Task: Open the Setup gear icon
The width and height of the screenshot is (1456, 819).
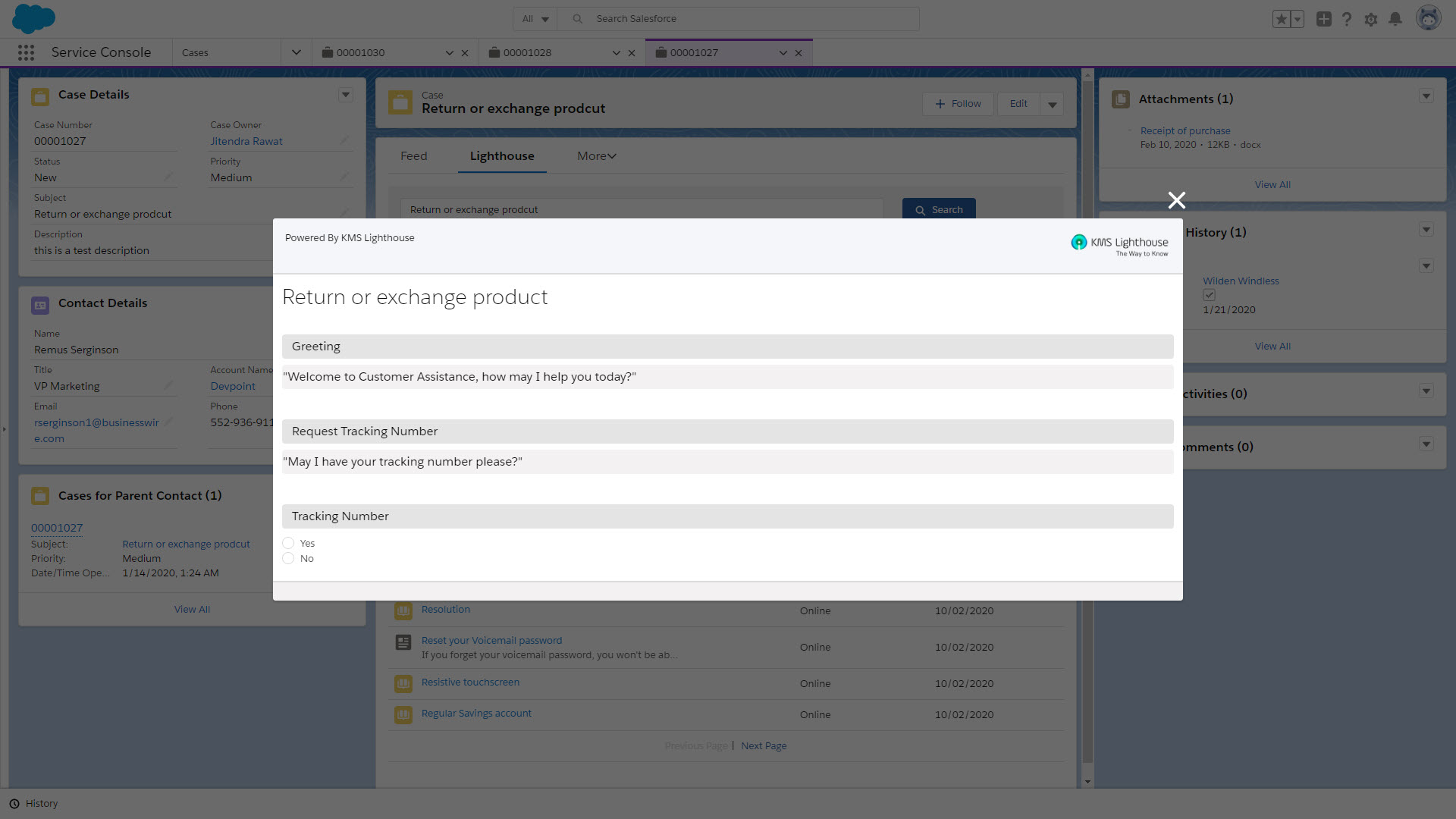Action: 1371,19
